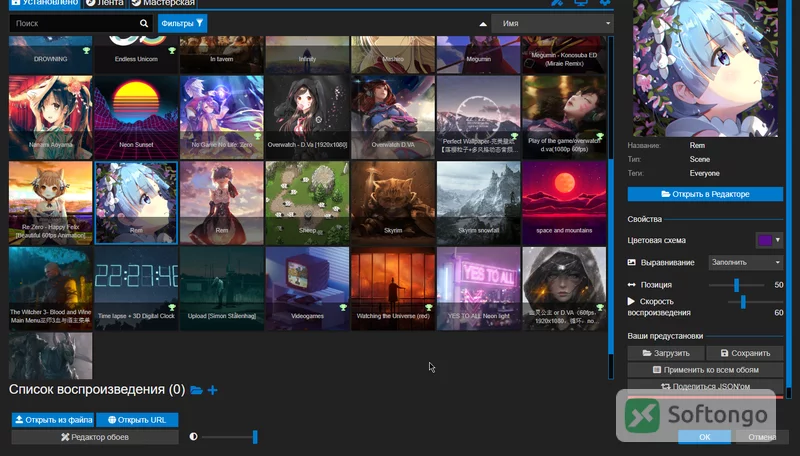Click the Открыть URL button
The width and height of the screenshot is (800, 456).
point(137,420)
